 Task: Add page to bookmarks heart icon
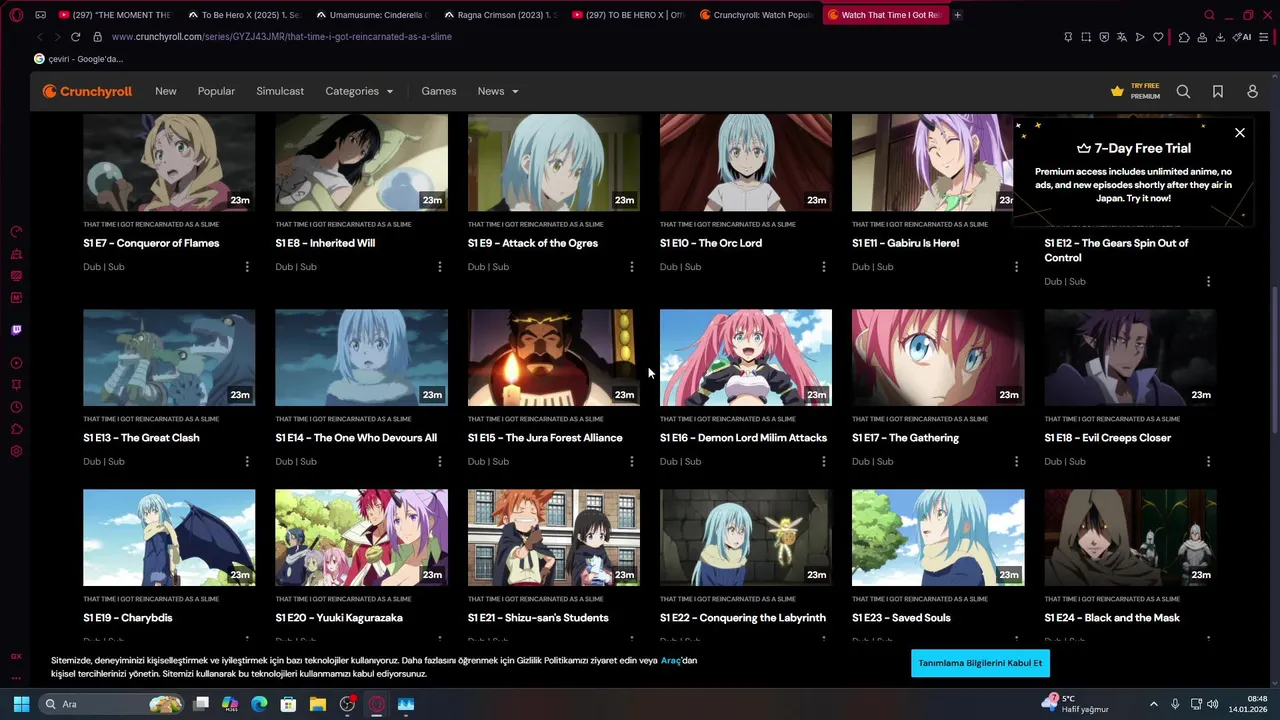coord(1158,37)
